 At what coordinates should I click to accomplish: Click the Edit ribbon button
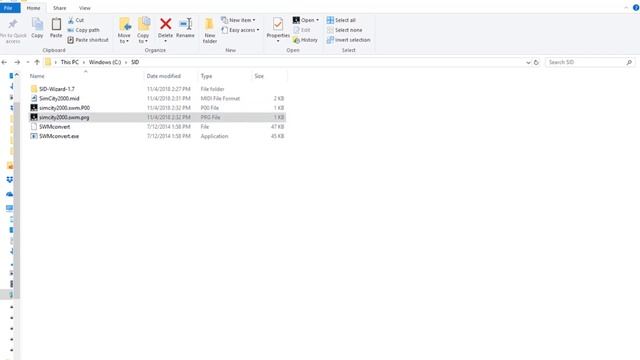coord(302,30)
